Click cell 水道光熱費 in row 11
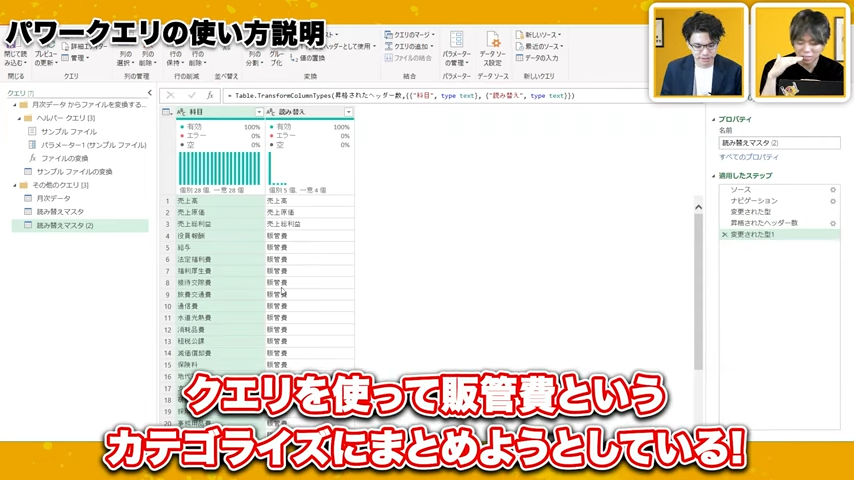854x480 pixels. point(219,318)
